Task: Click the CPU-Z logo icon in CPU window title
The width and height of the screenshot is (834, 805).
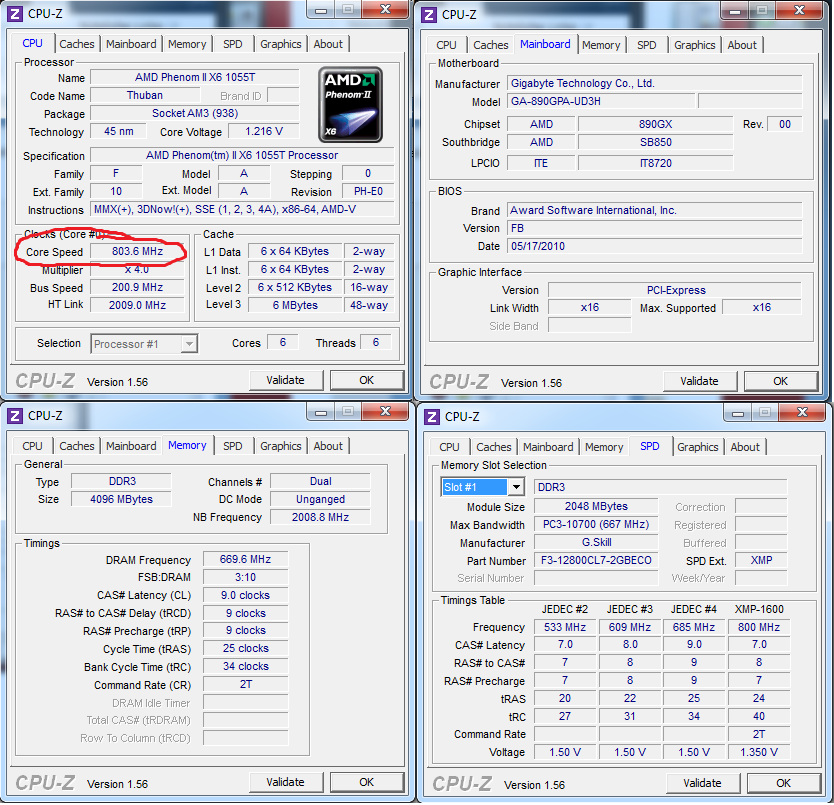Action: pos(15,14)
